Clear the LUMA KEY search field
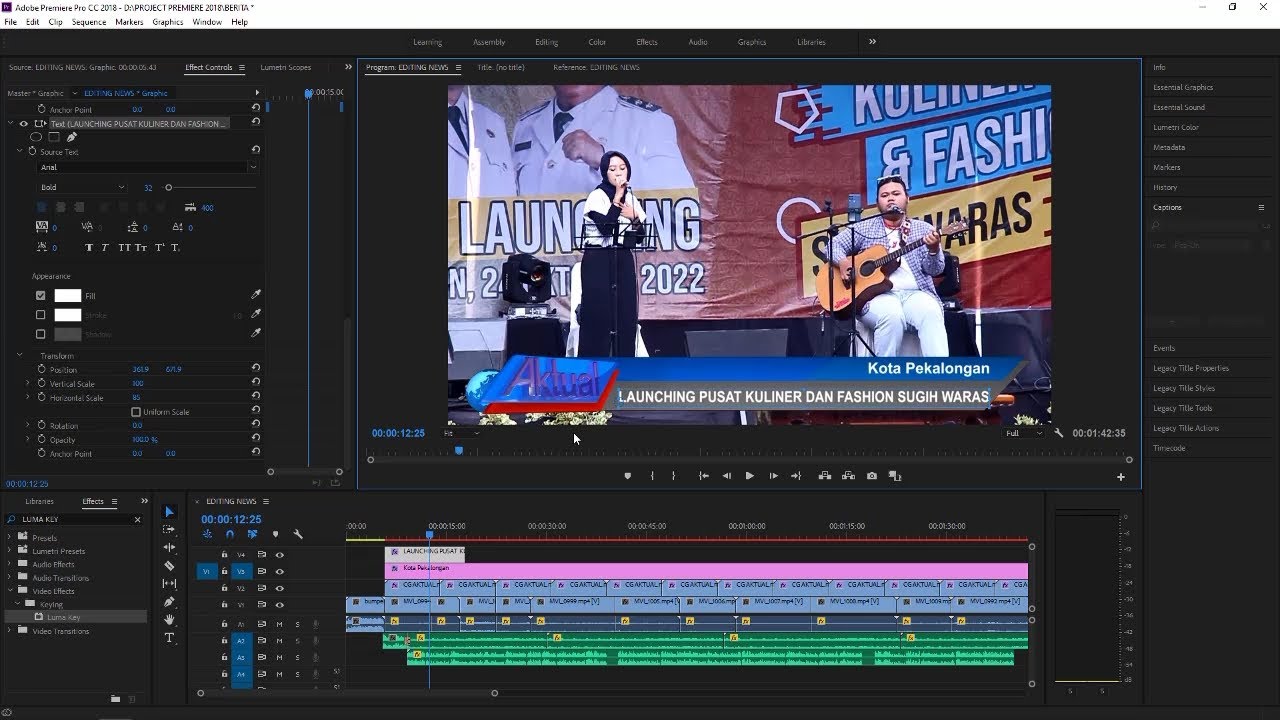 click(137, 519)
